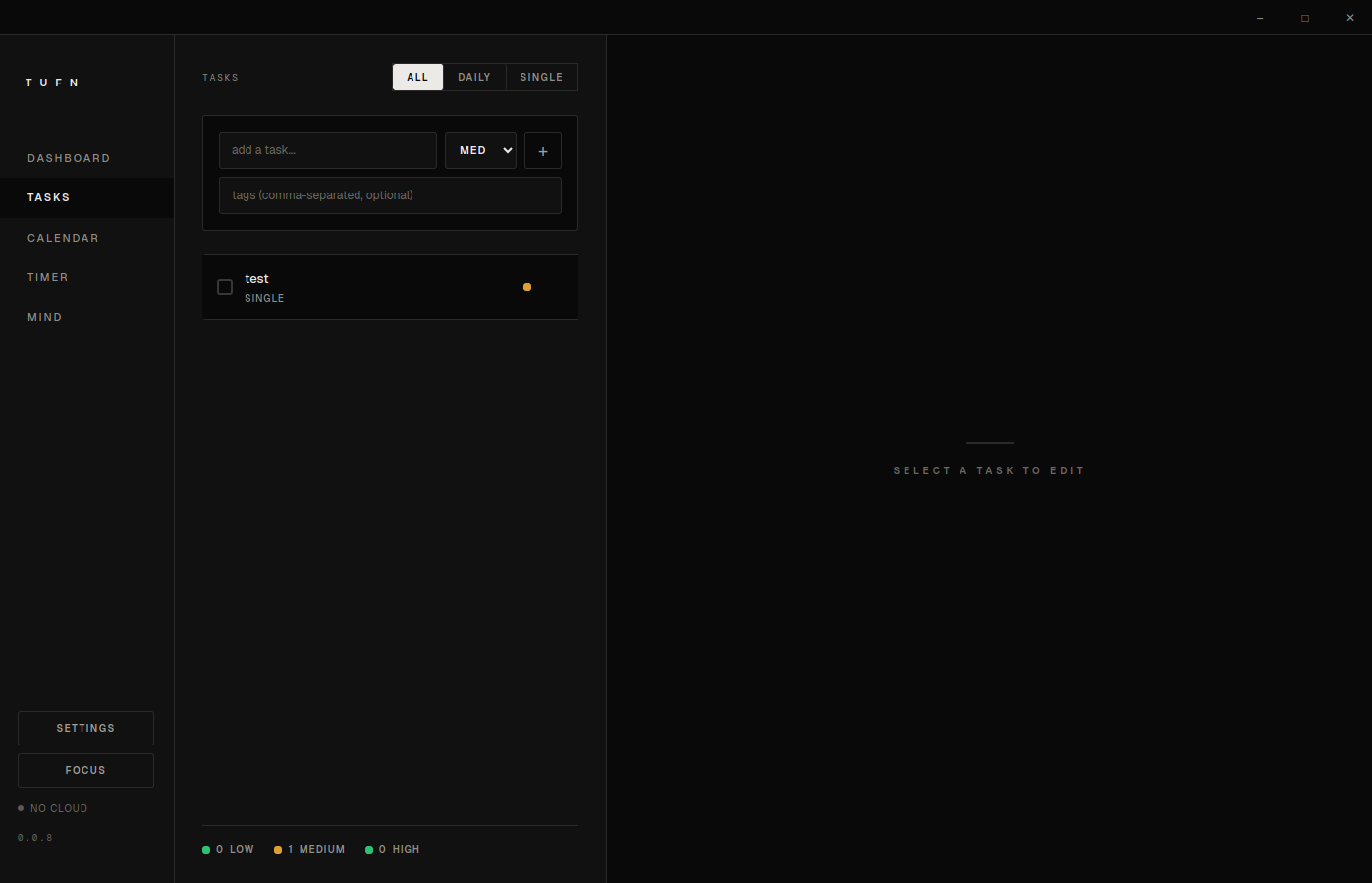Screen dimensions: 1372x883
Task: Mark the test task as complete
Action: pos(224,287)
